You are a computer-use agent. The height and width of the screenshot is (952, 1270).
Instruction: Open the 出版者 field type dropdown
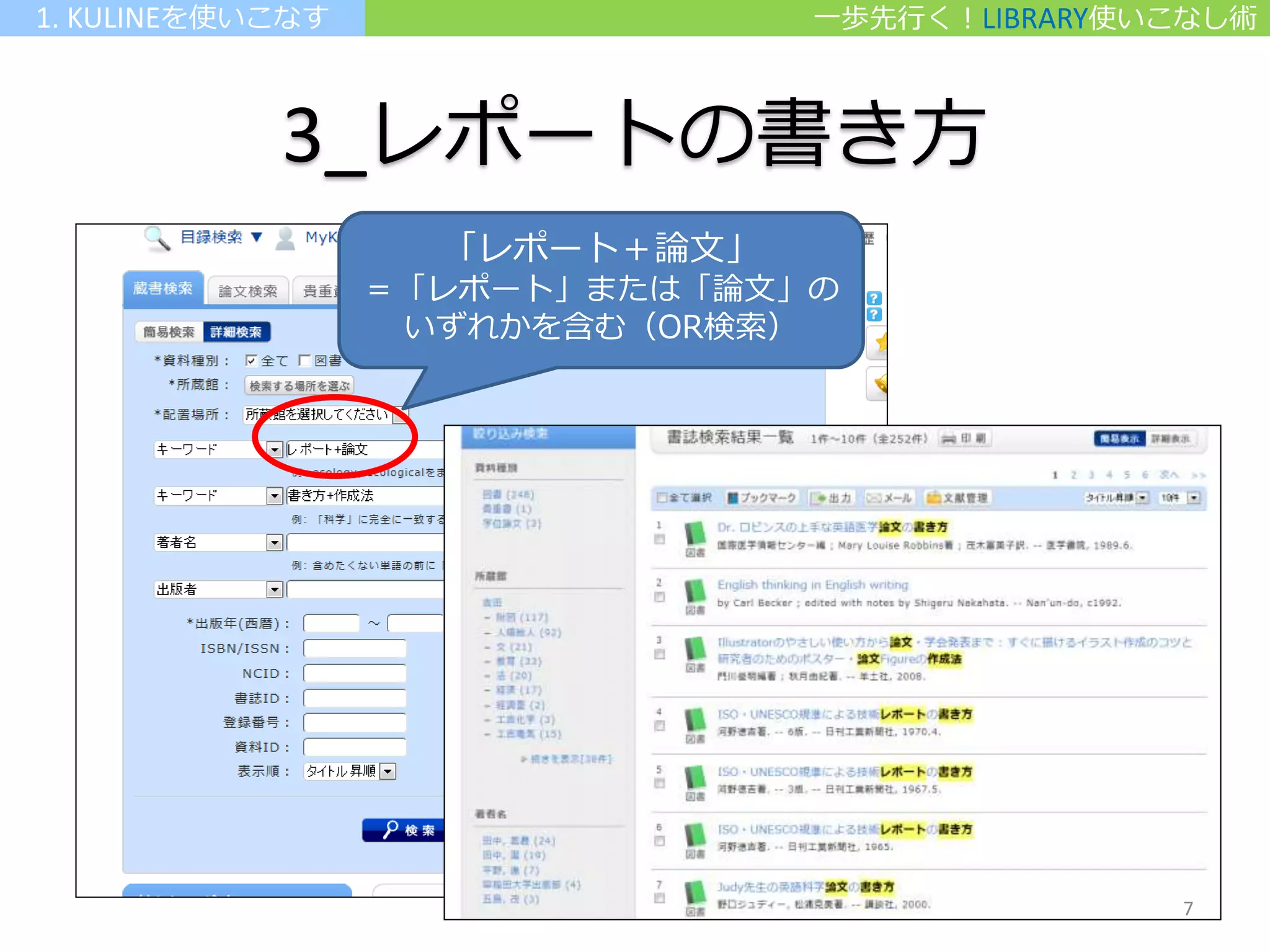[274, 589]
